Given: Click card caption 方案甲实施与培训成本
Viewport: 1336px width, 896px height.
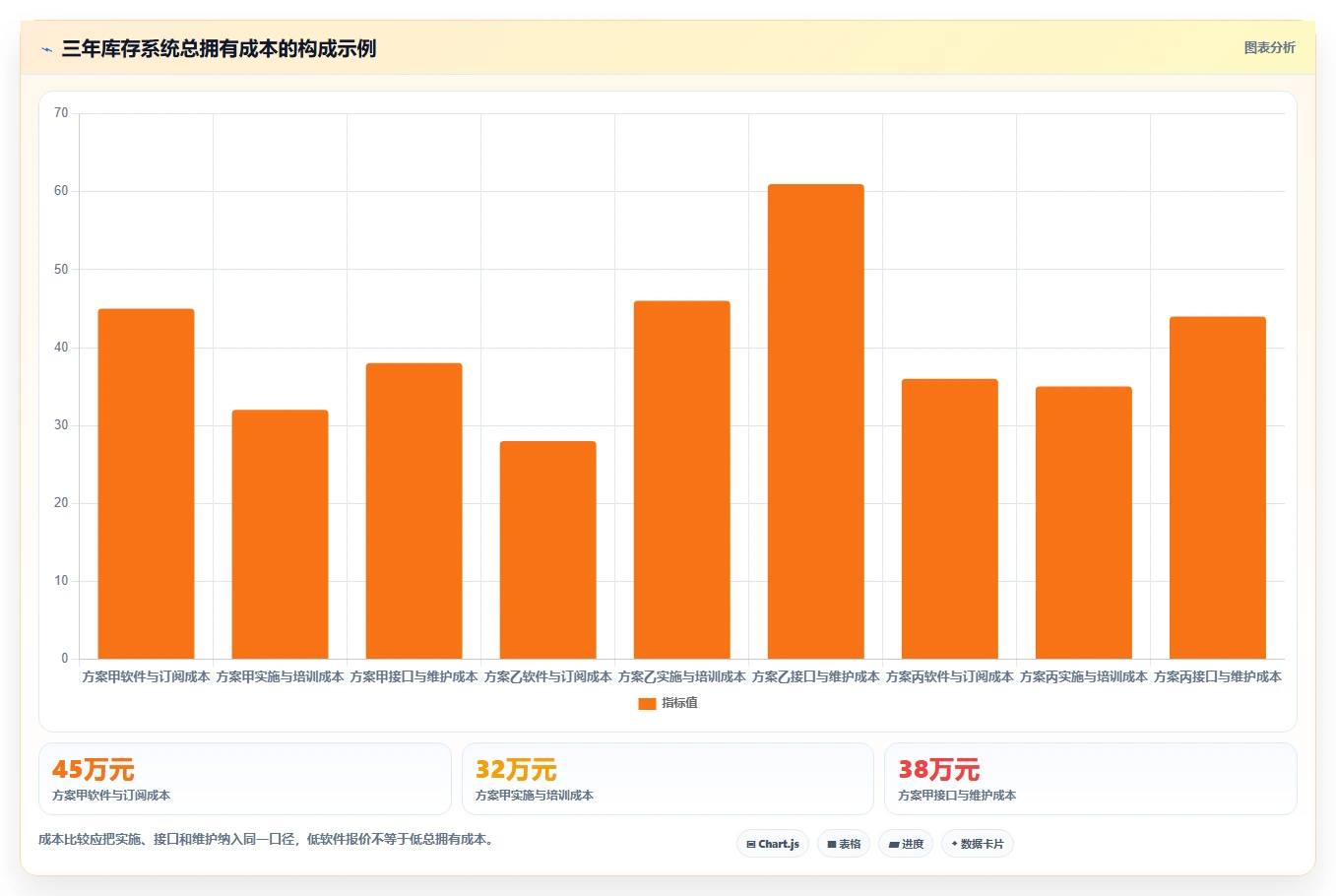Looking at the screenshot, I should [x=535, y=796].
